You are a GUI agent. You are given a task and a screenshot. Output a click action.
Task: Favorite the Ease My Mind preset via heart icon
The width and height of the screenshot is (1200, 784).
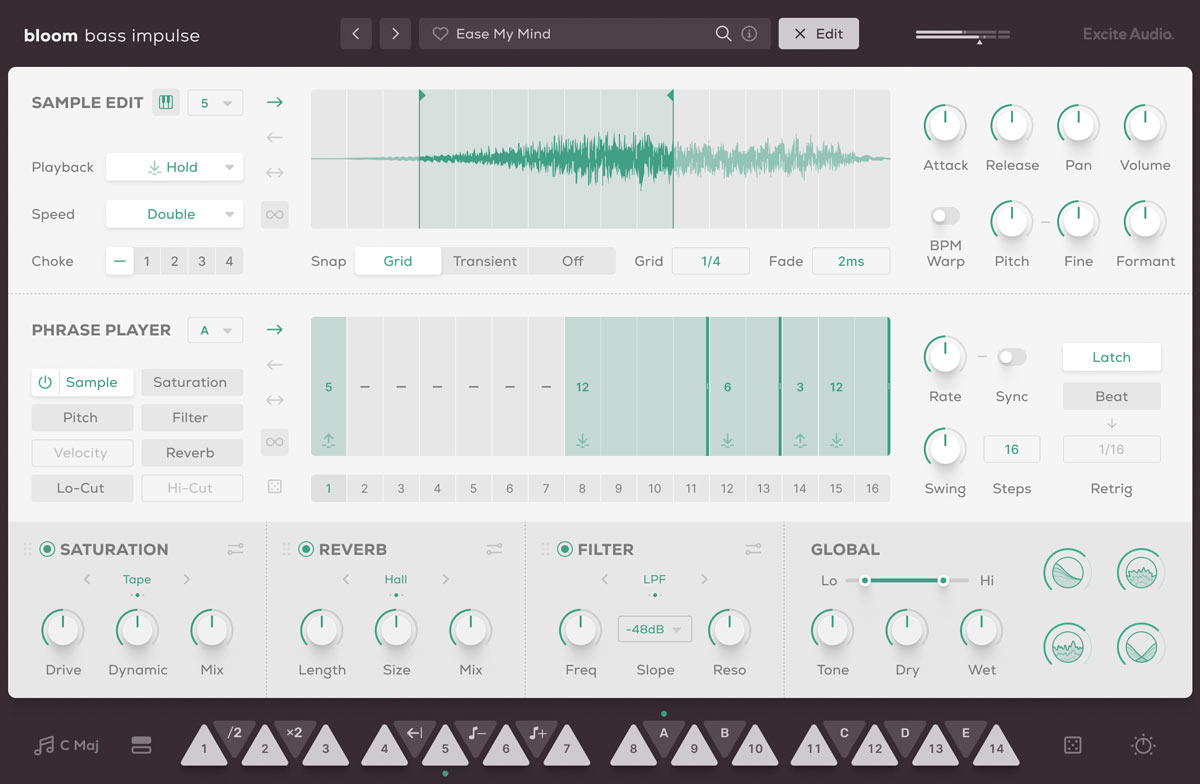tap(440, 33)
